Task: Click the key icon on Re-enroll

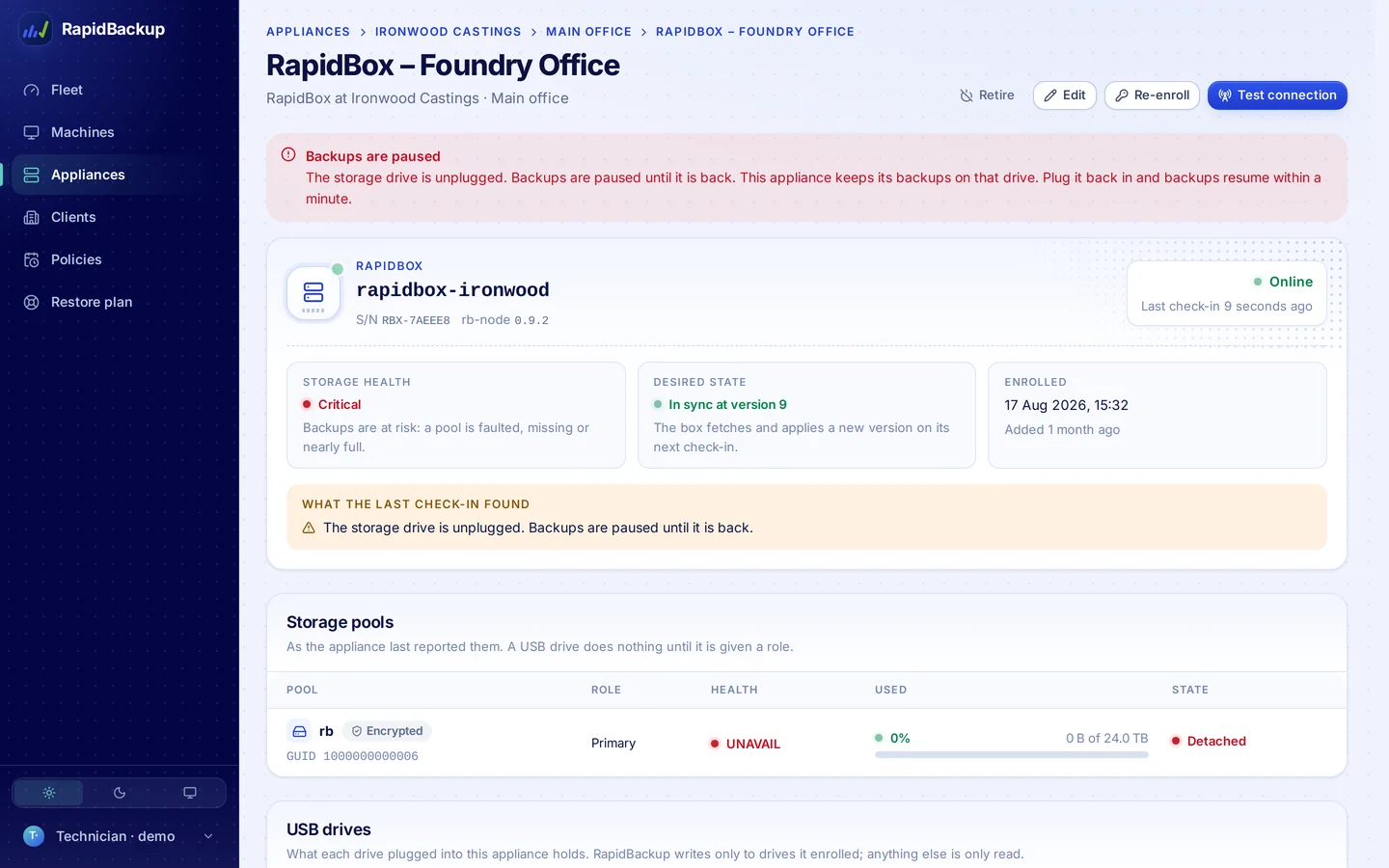Action: coord(1122,95)
